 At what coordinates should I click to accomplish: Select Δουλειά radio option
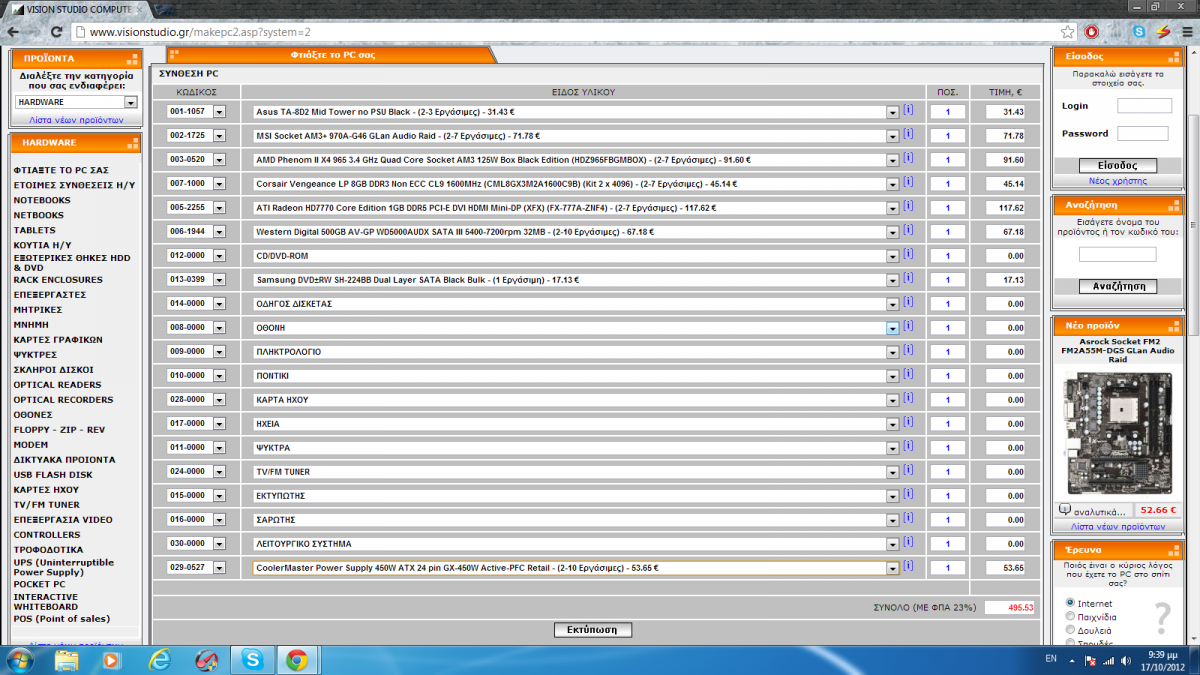click(1071, 630)
